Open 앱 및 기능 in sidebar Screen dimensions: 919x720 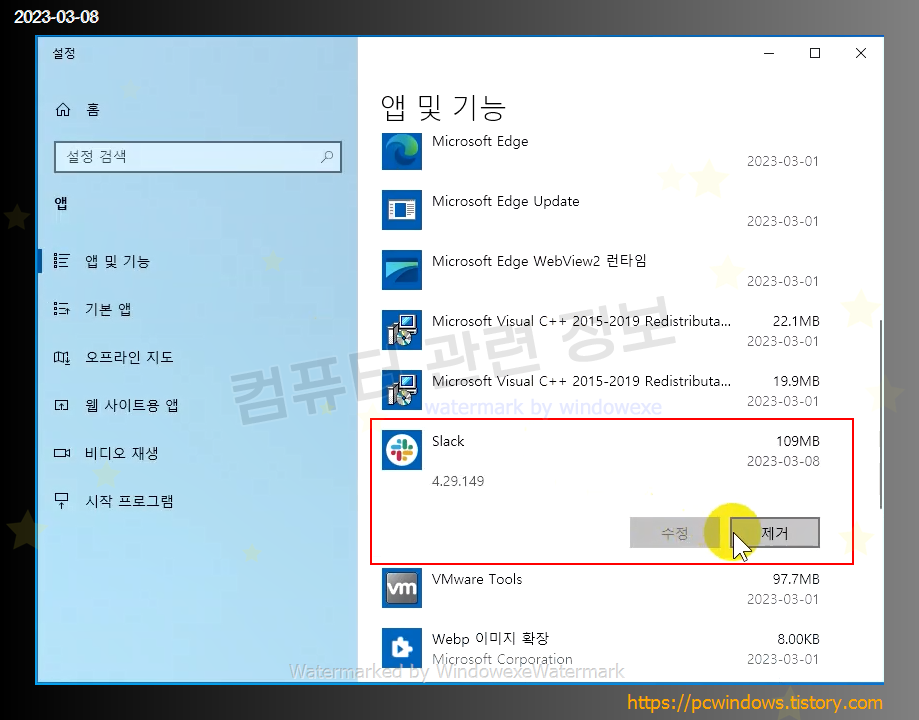tap(117, 261)
